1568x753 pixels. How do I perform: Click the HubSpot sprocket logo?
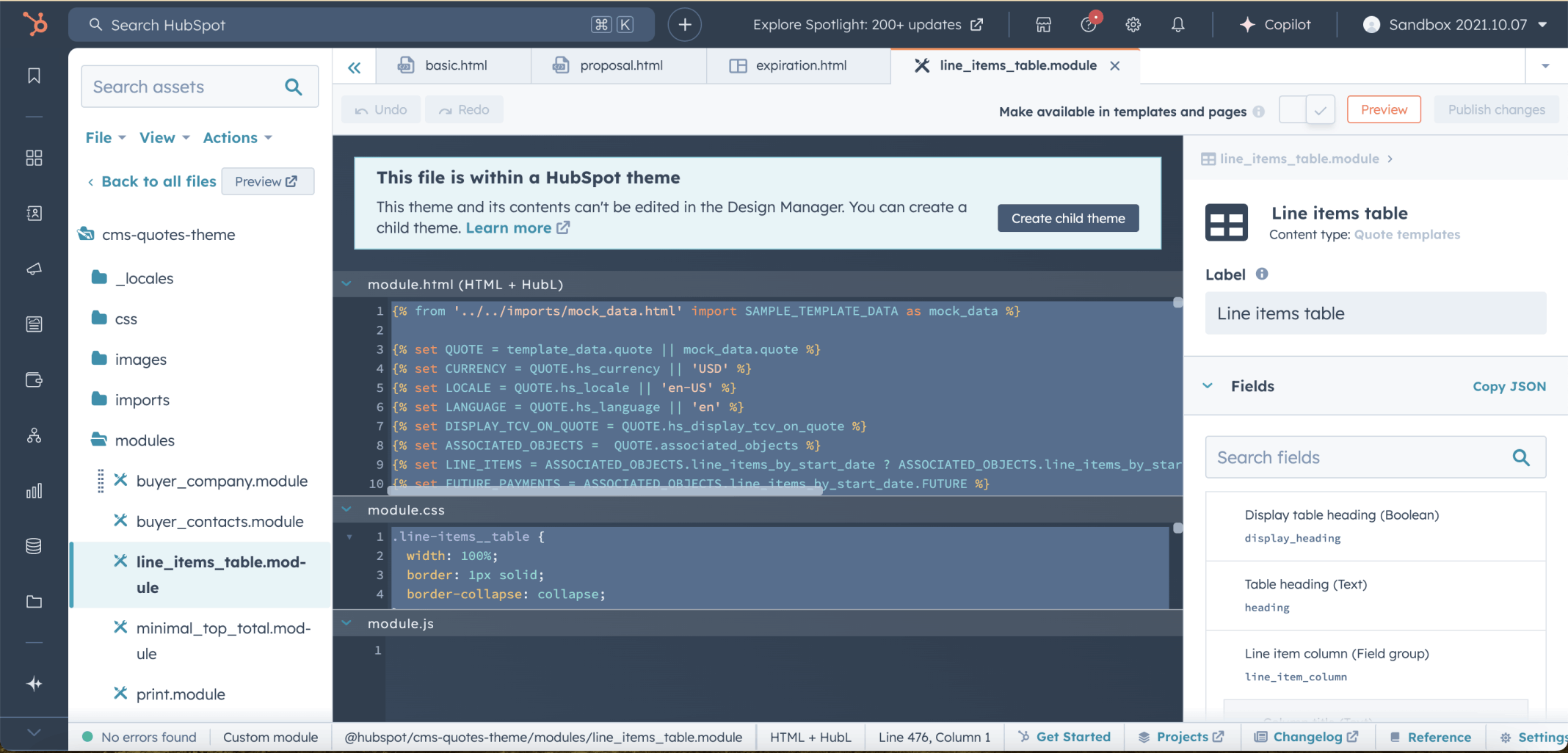[35, 24]
